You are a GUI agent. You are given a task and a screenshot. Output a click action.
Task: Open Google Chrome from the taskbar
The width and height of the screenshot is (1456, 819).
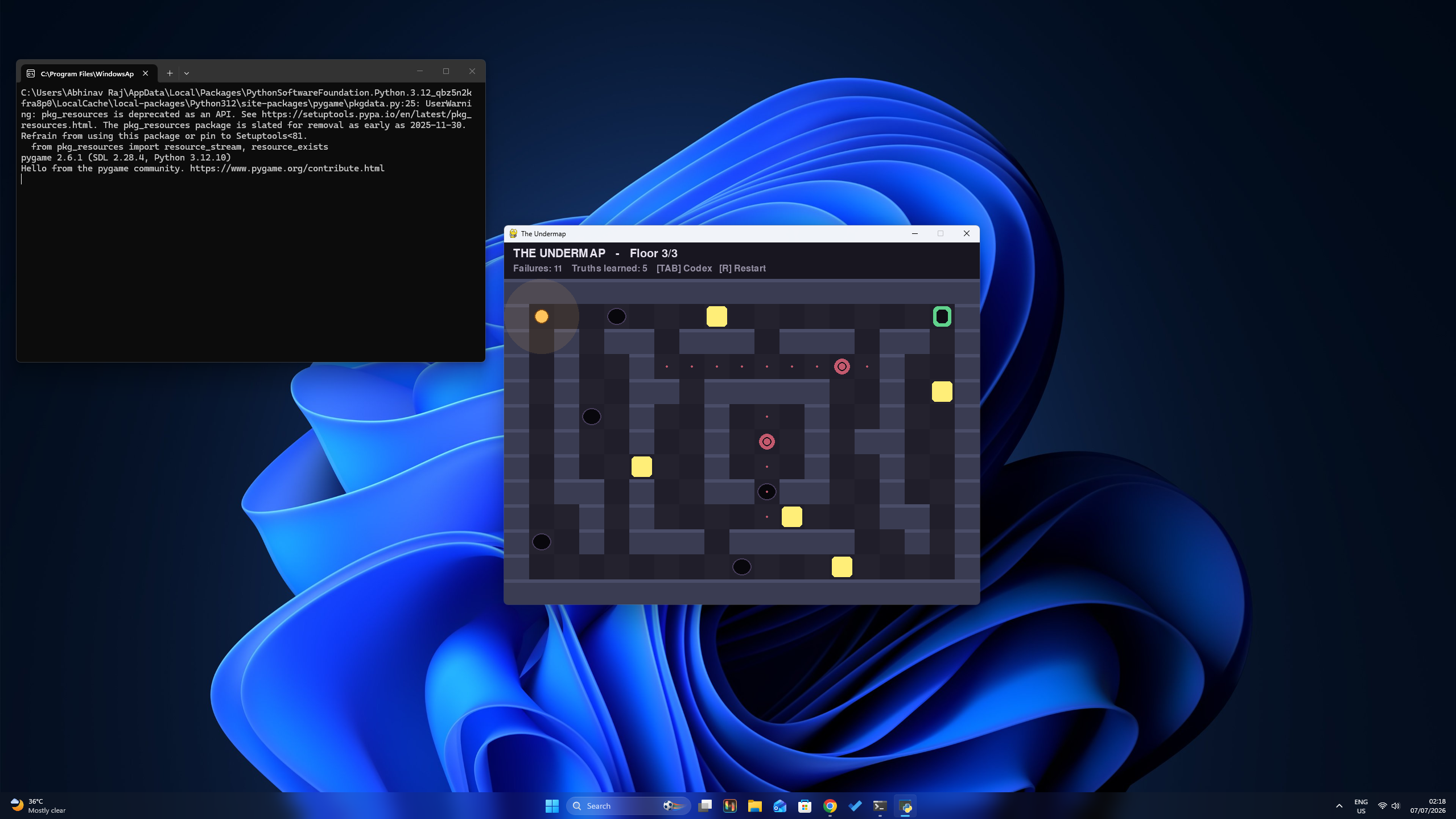[x=830, y=806]
